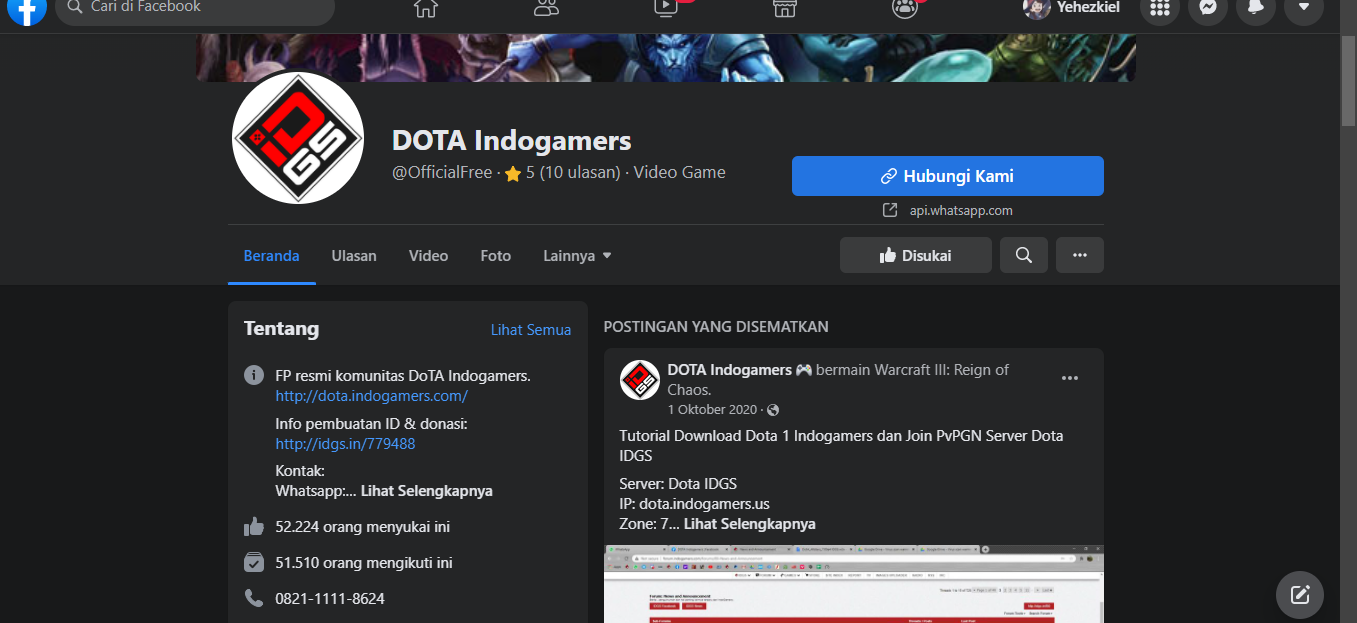1357x623 pixels.
Task: Expand the account dropdown arrow
Action: 1304,8
